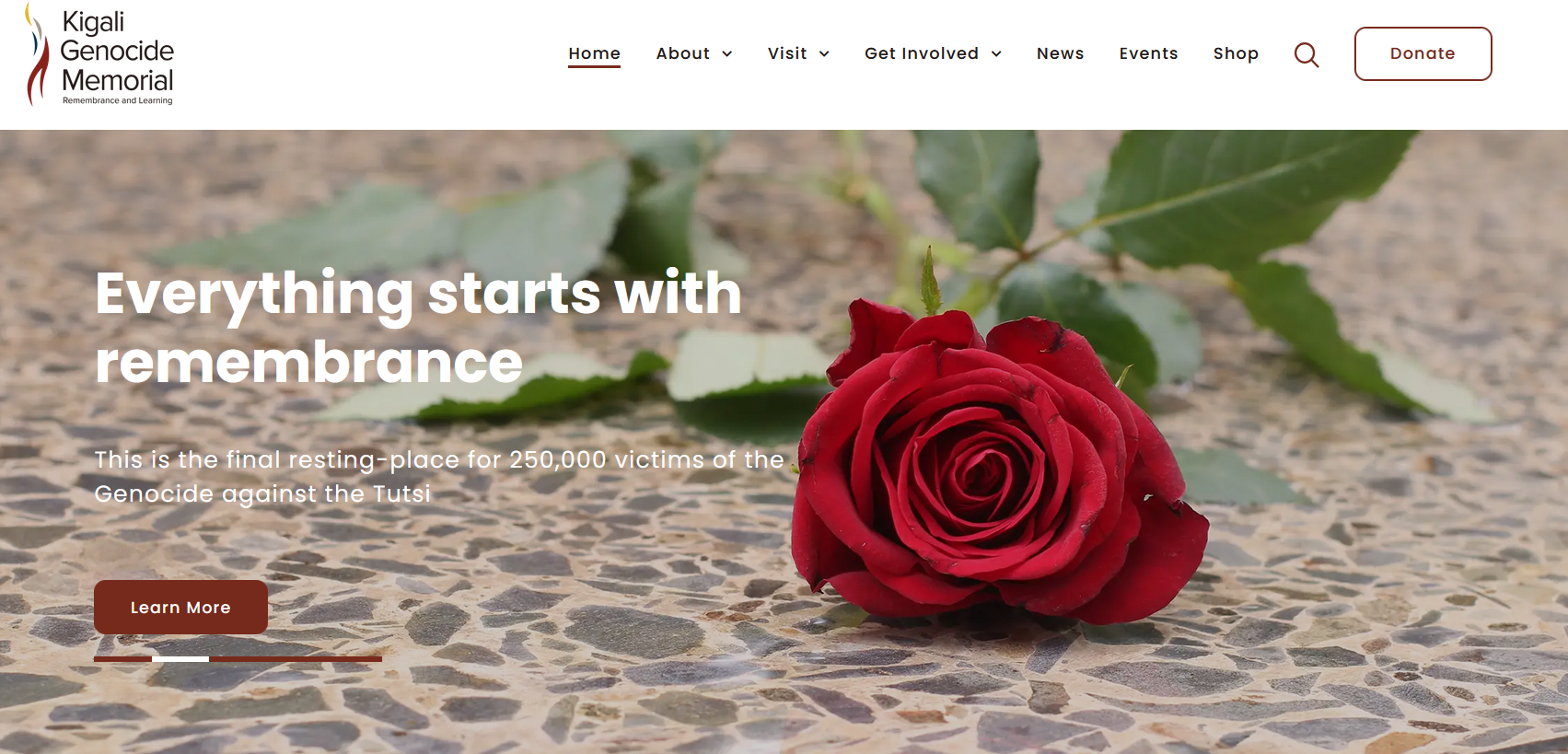Screen dimensions: 1568x754
Task: Click the About menu label
Action: pyautogui.click(x=682, y=53)
